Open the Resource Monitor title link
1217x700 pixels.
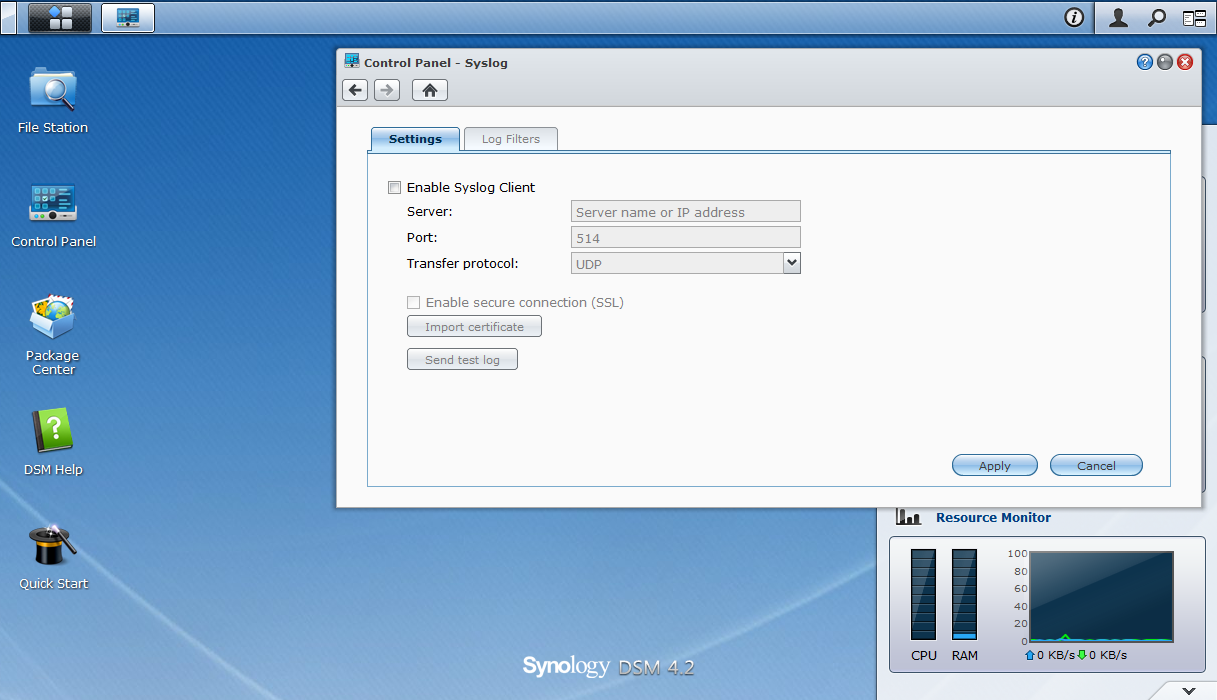coord(993,517)
